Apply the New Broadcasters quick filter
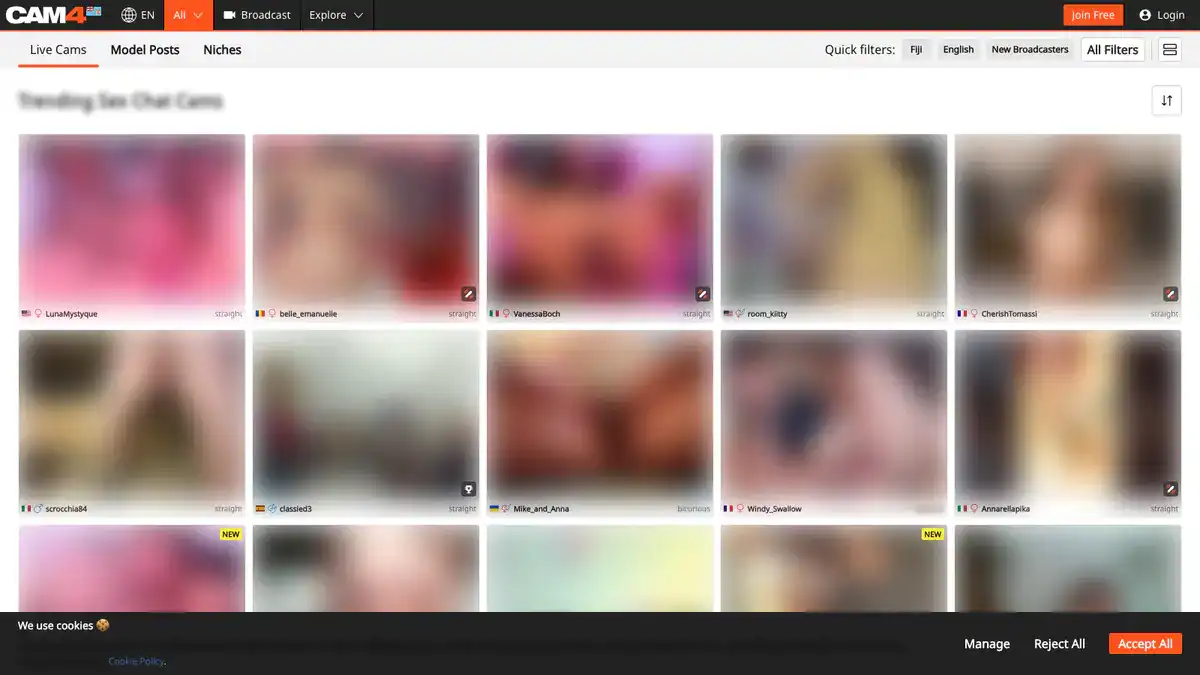 click(x=1030, y=49)
